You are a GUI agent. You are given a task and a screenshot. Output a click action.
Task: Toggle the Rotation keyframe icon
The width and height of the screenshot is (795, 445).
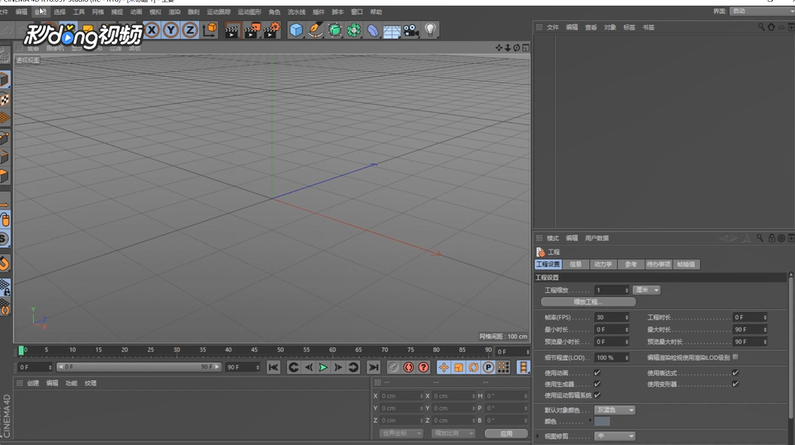[x=474, y=367]
